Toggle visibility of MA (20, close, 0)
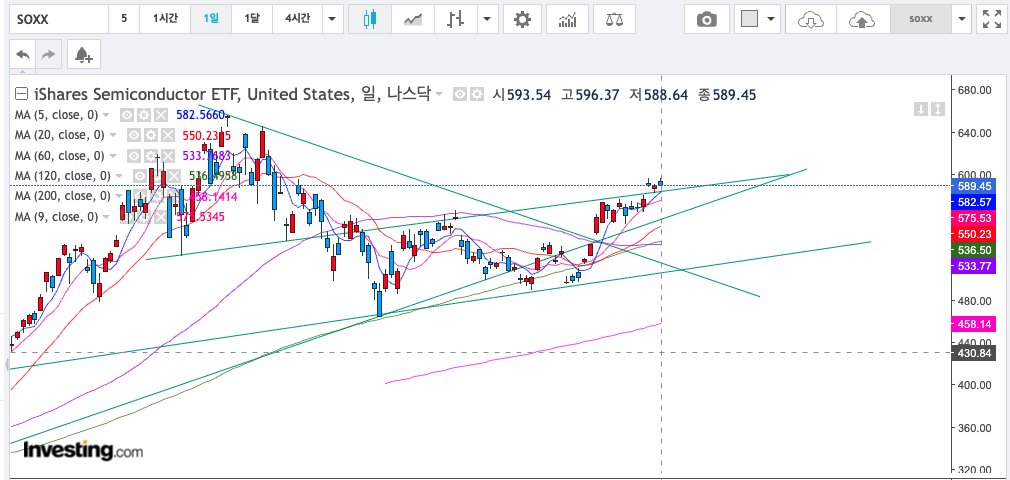The height and width of the screenshot is (480, 1010). point(133,135)
